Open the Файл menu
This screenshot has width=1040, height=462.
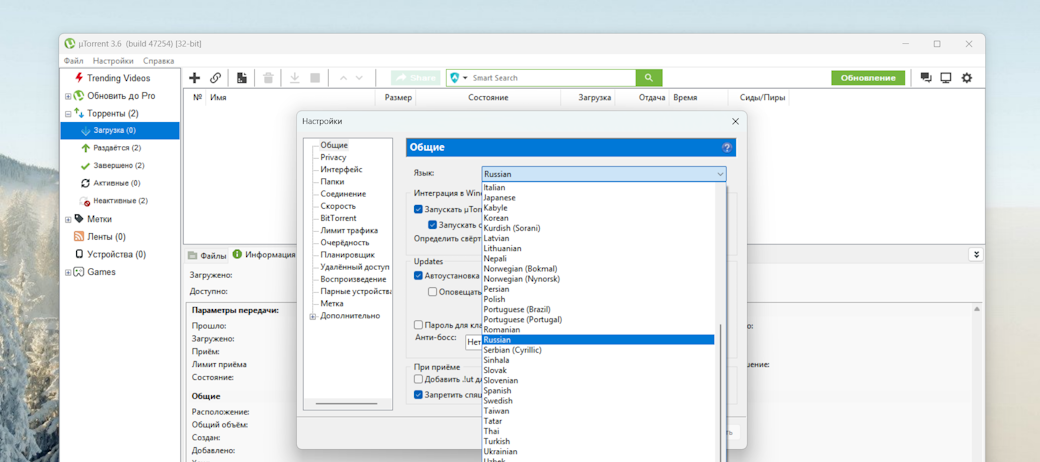pyautogui.click(x=74, y=61)
